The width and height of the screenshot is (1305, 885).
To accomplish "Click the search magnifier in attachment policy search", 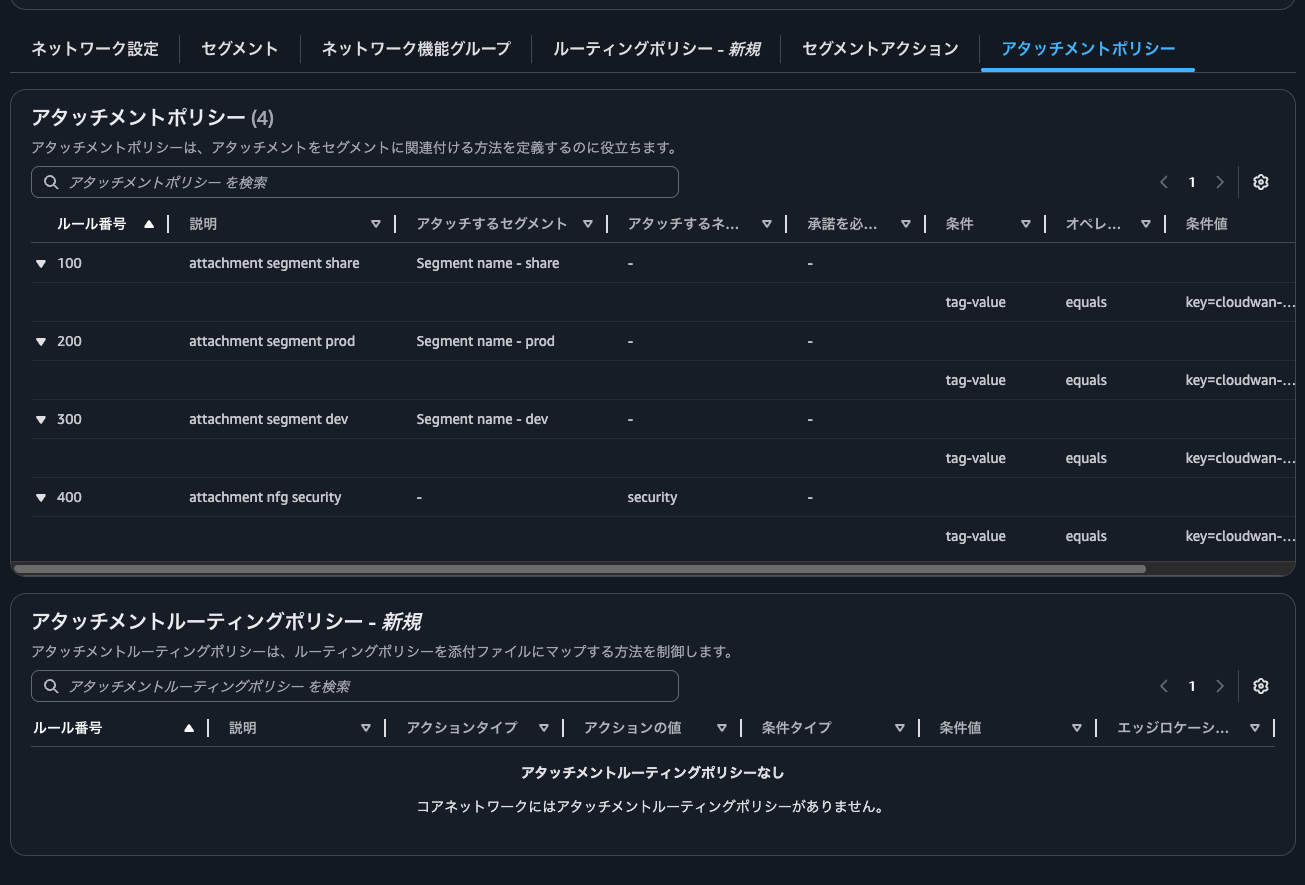I will (51, 182).
